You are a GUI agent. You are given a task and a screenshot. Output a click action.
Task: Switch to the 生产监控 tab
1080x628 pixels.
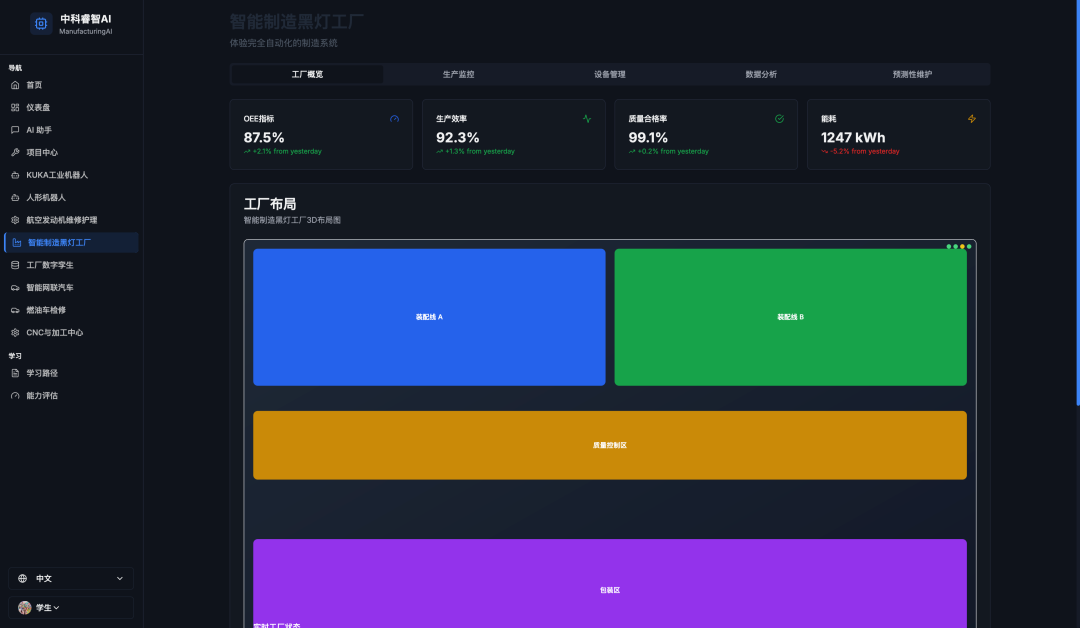pyautogui.click(x=458, y=74)
